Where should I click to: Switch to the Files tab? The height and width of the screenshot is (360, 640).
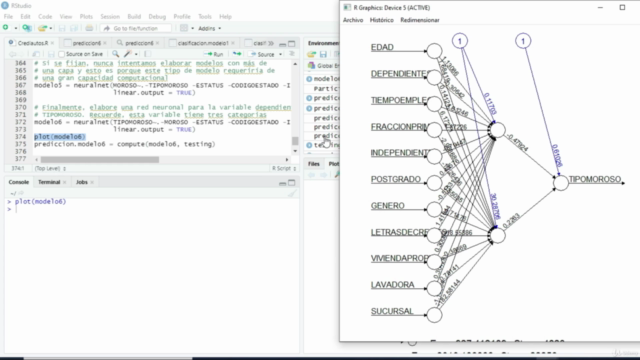pyautogui.click(x=313, y=164)
